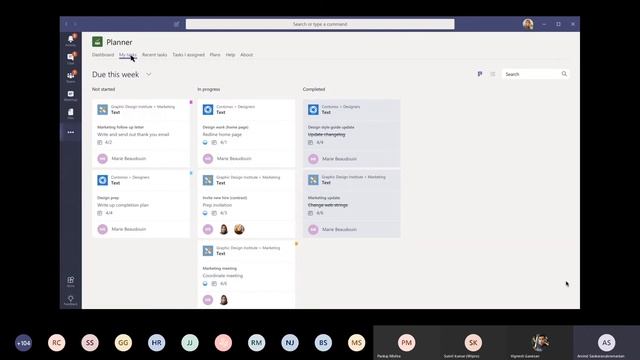
Task: Click the Search or type a command box
Action: 320,24
